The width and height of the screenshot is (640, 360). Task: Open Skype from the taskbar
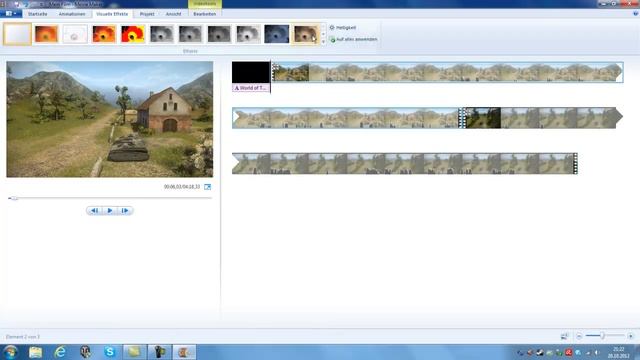click(x=110, y=352)
